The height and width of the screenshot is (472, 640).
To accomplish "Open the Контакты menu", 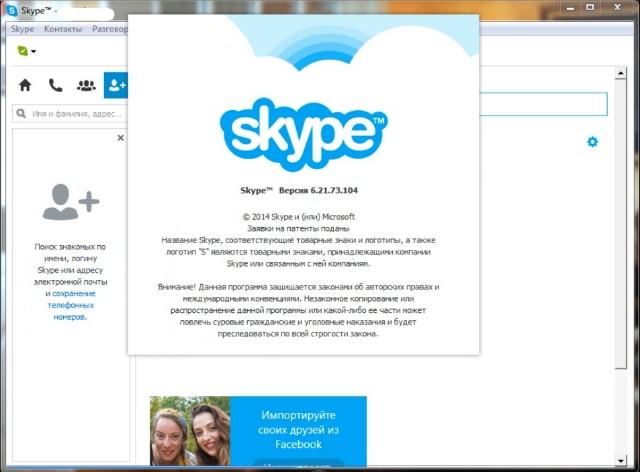I will coord(63,29).
